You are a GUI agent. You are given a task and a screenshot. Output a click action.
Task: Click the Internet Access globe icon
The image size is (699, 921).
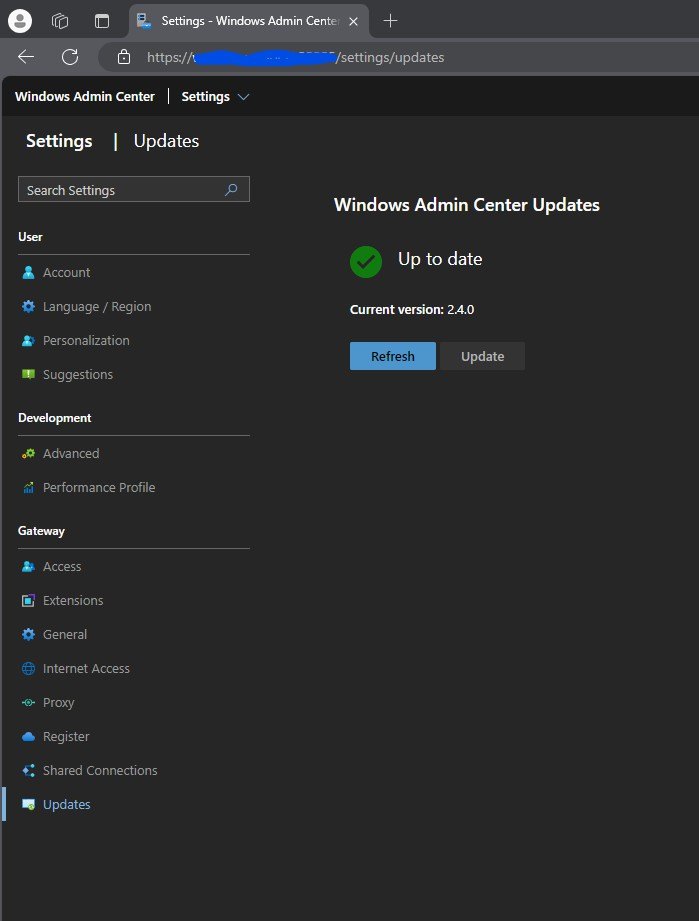pos(28,668)
